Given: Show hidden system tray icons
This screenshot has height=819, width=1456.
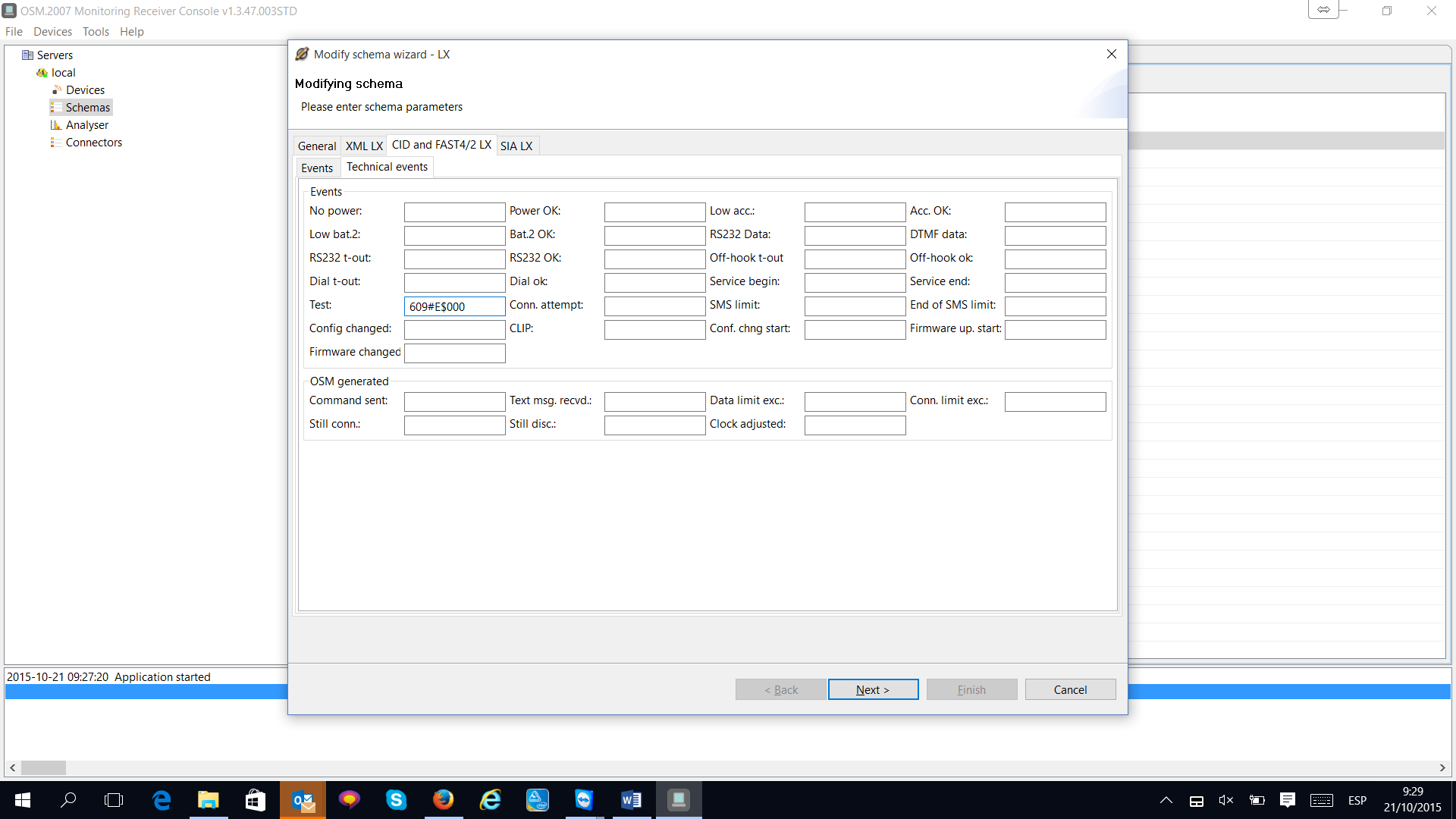Looking at the screenshot, I should 1166,800.
